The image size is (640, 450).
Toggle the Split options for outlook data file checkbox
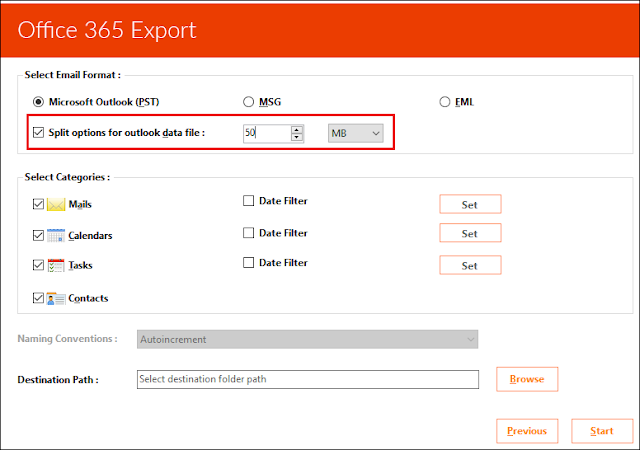pyautogui.click(x=38, y=132)
